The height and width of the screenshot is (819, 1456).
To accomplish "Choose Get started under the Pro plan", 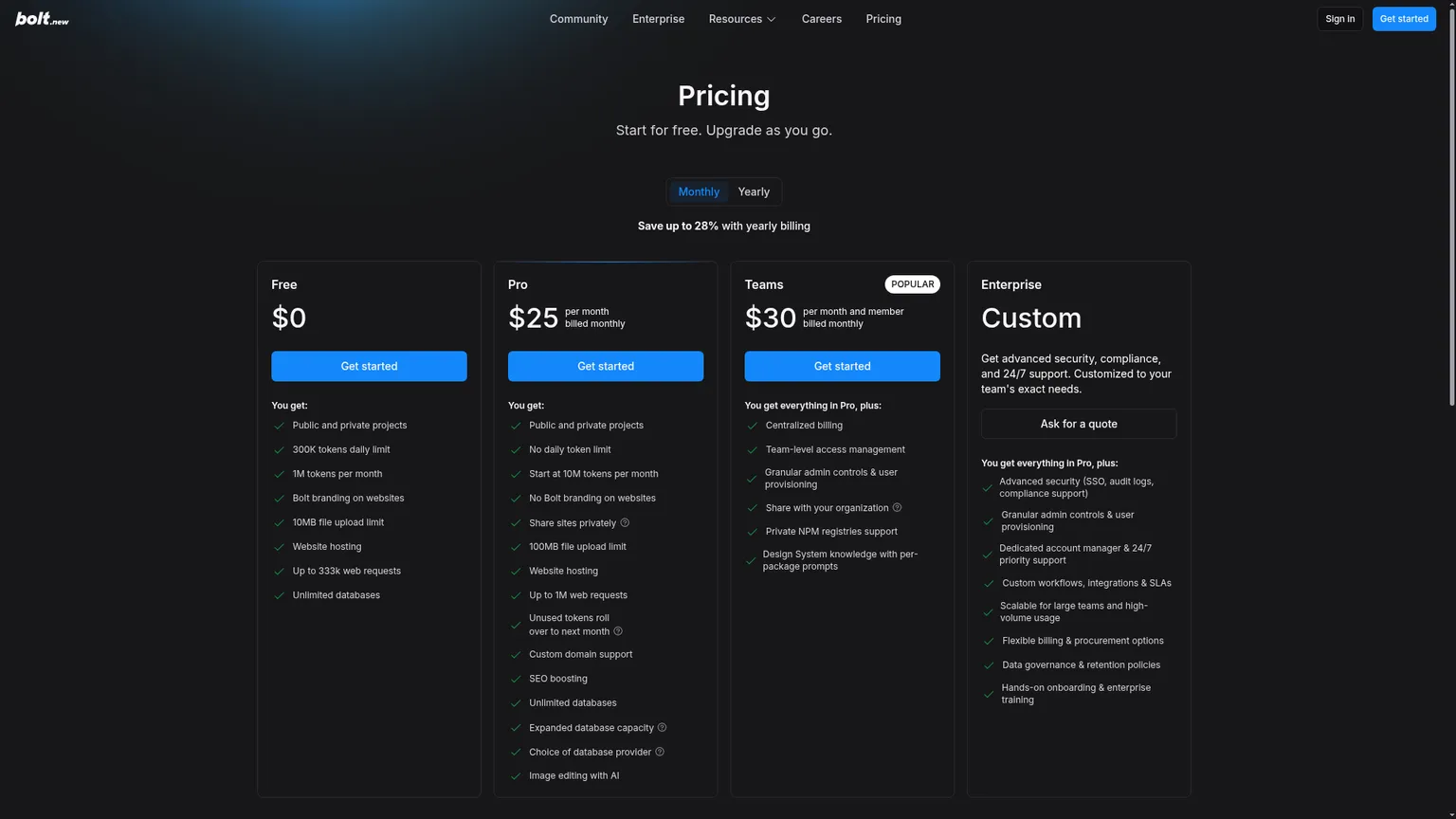I will click(x=606, y=366).
